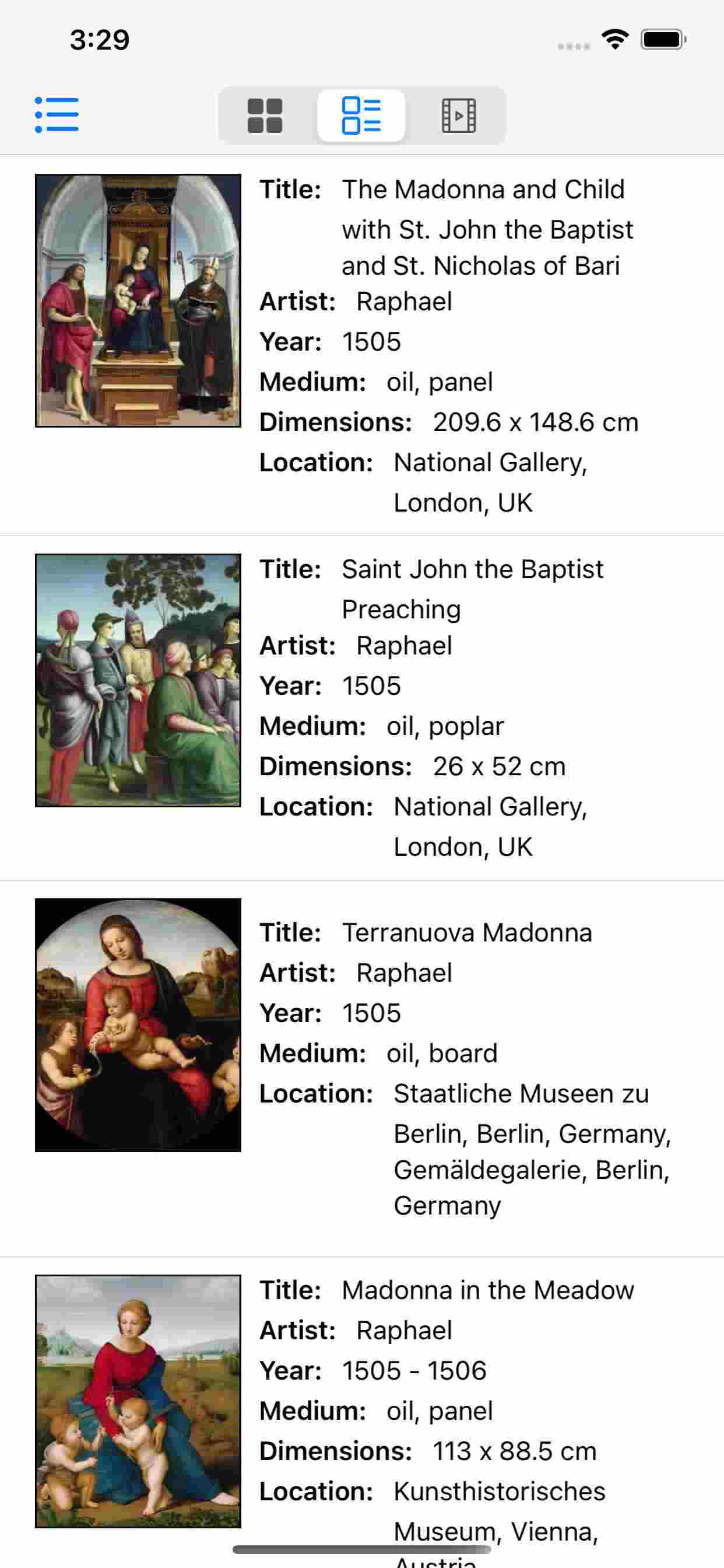Tap the oil, poplar medium text
Screen dimensions: 724x1568
(x=445, y=726)
